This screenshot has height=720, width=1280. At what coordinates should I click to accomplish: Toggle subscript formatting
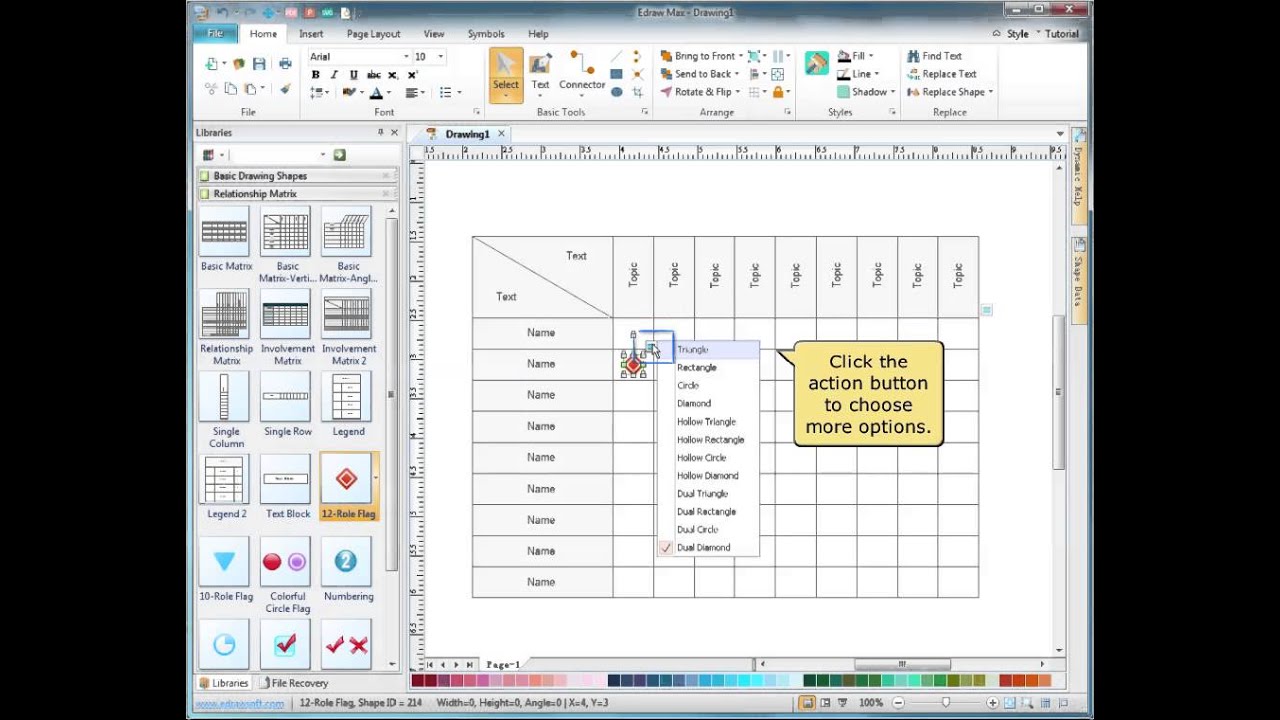[x=392, y=75]
